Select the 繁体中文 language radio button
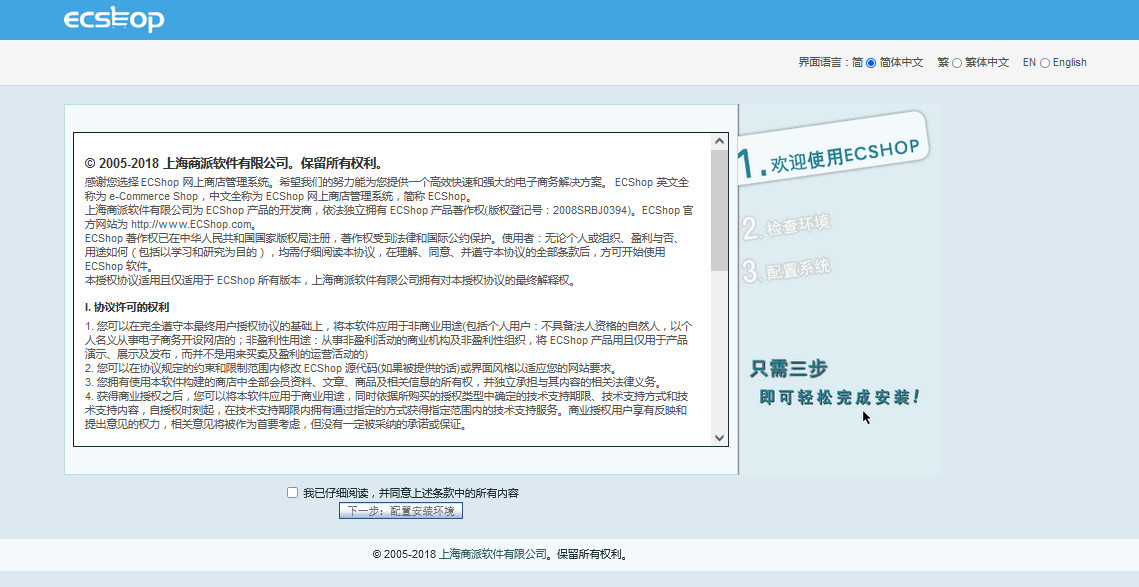The image size is (1139, 587). pos(958,62)
